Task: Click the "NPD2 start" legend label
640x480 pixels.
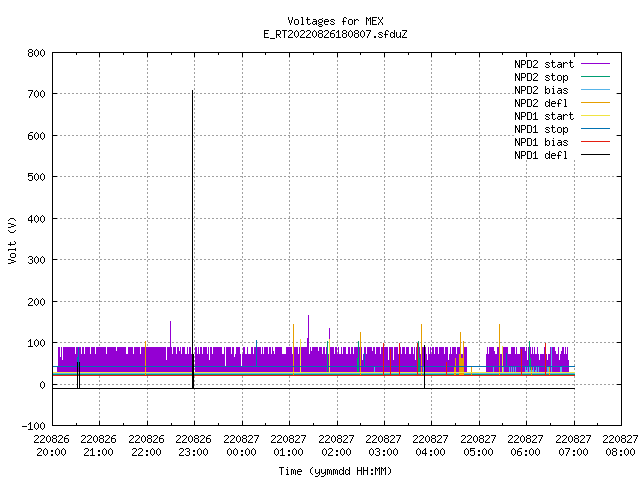Action: 544,64
